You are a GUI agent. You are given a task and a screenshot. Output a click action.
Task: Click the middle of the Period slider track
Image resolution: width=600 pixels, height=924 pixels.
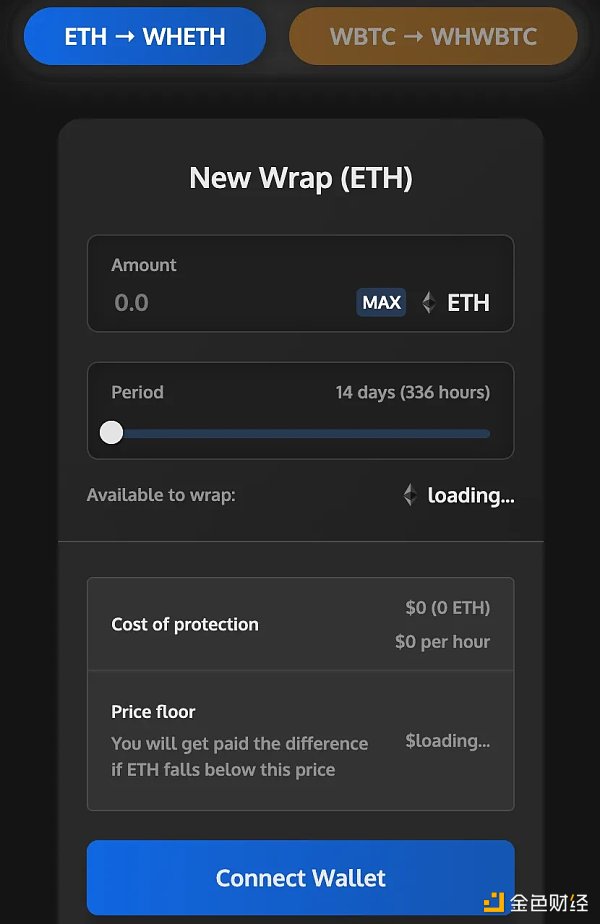(x=300, y=433)
